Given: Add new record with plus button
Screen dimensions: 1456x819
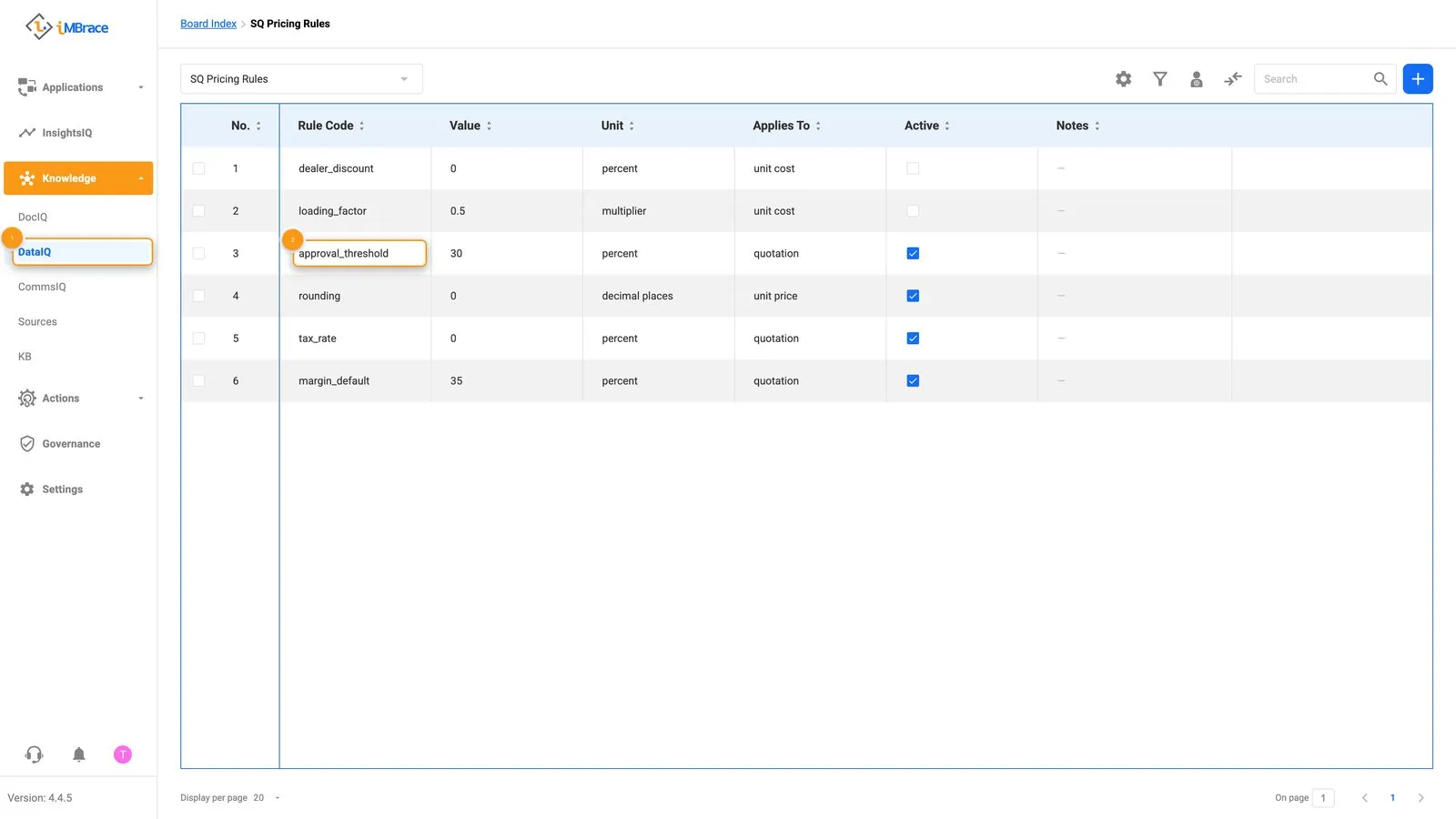Looking at the screenshot, I should [1418, 79].
